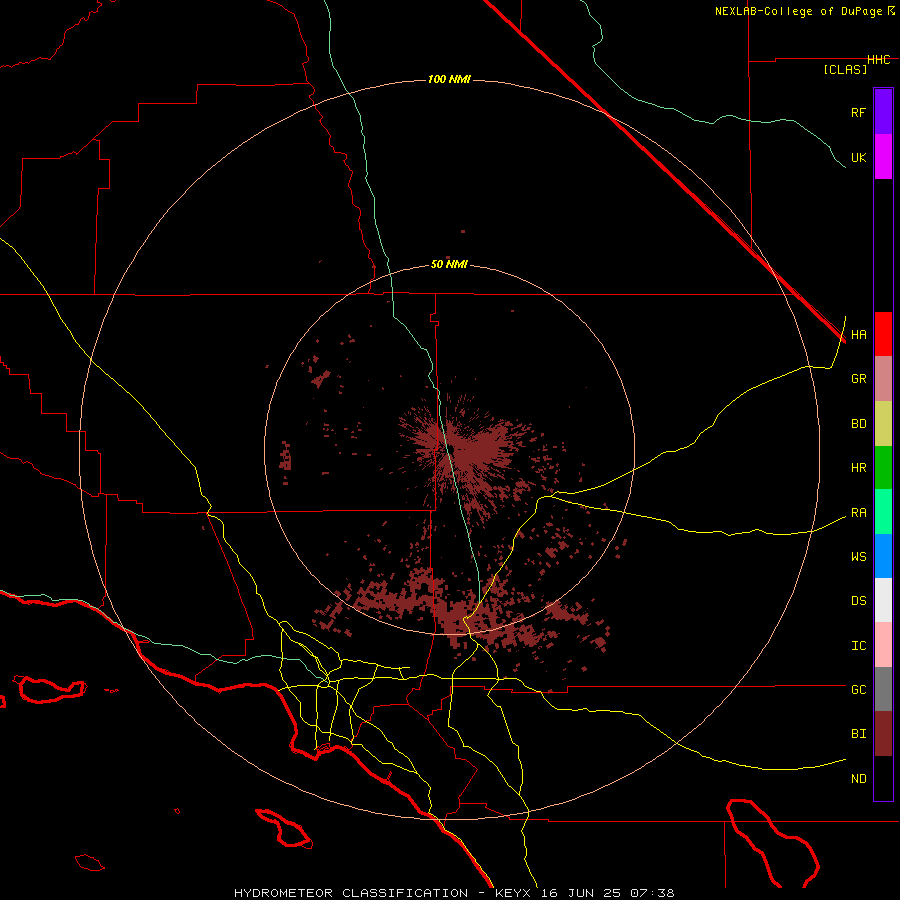900x900 pixels.
Task: Select the gray GC legend color swatch
Action: pyautogui.click(x=883, y=689)
